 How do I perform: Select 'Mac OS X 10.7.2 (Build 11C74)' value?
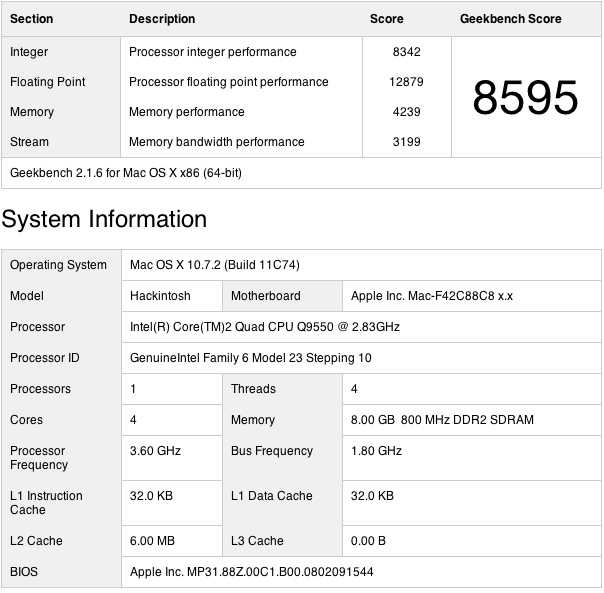pos(215,265)
